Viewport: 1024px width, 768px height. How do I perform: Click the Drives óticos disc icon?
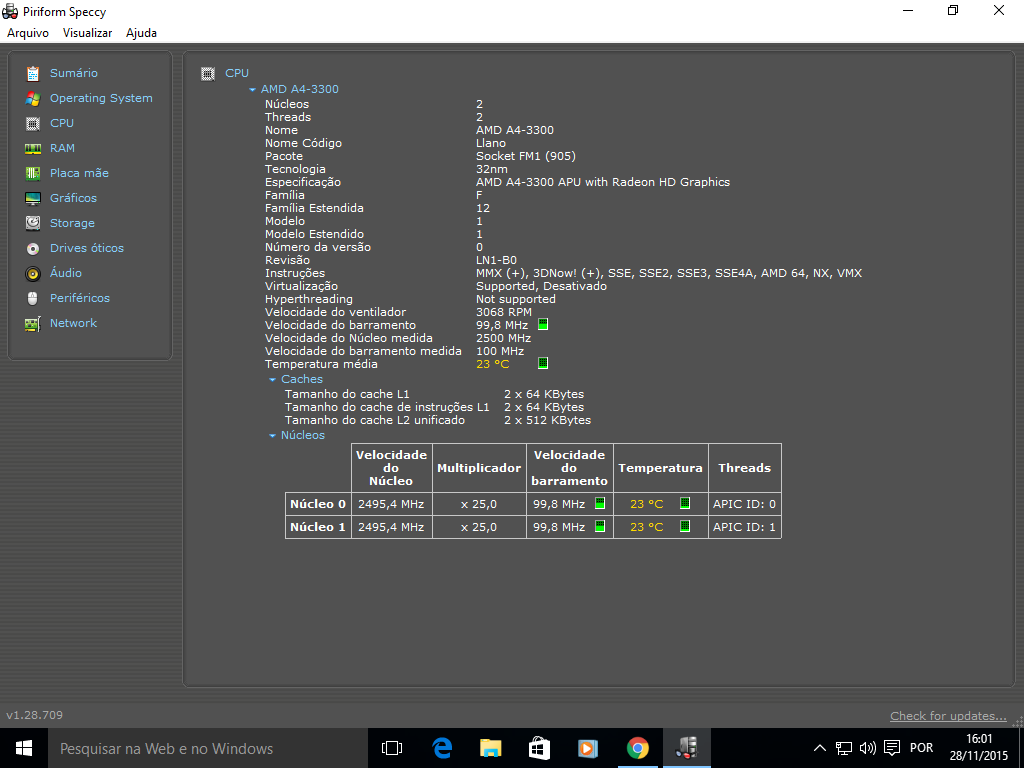point(33,248)
